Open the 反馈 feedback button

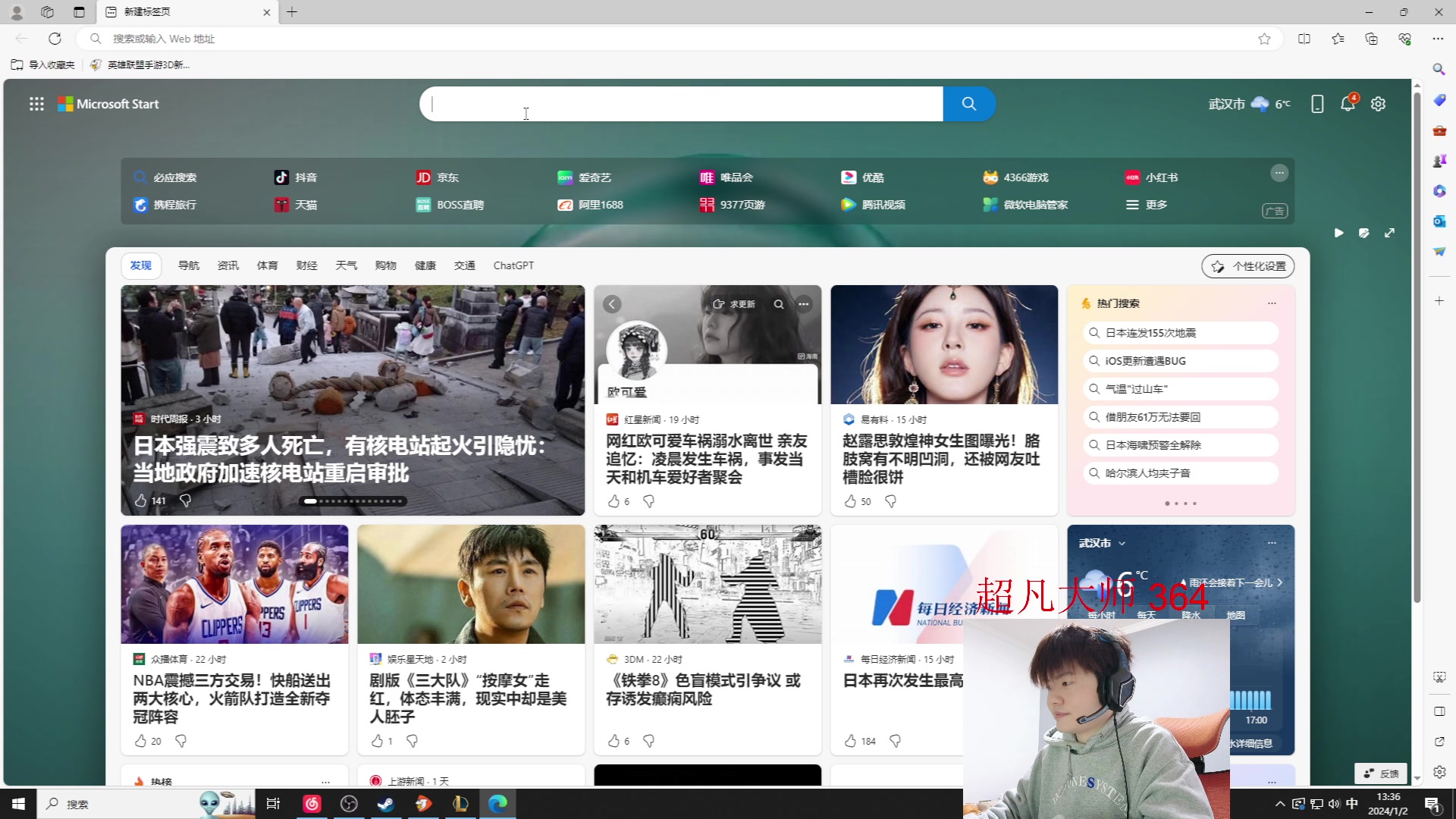(x=1381, y=773)
